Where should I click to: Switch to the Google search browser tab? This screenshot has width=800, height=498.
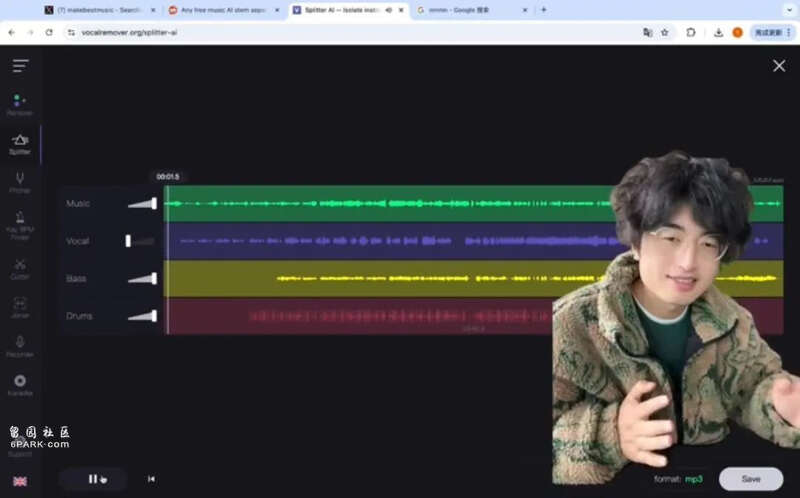pyautogui.click(x=465, y=10)
